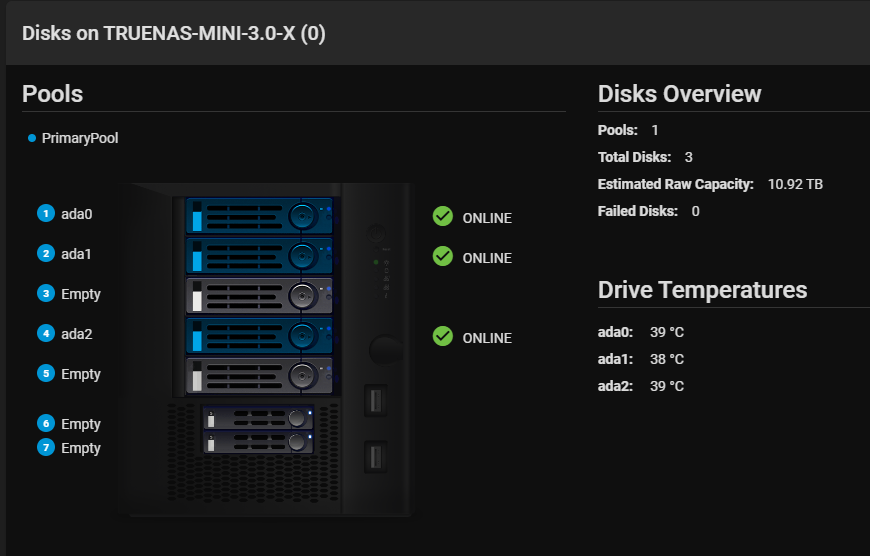Viewport: 870px width, 556px height.
Task: Click slot number 4 badge
Action: click(x=46, y=333)
